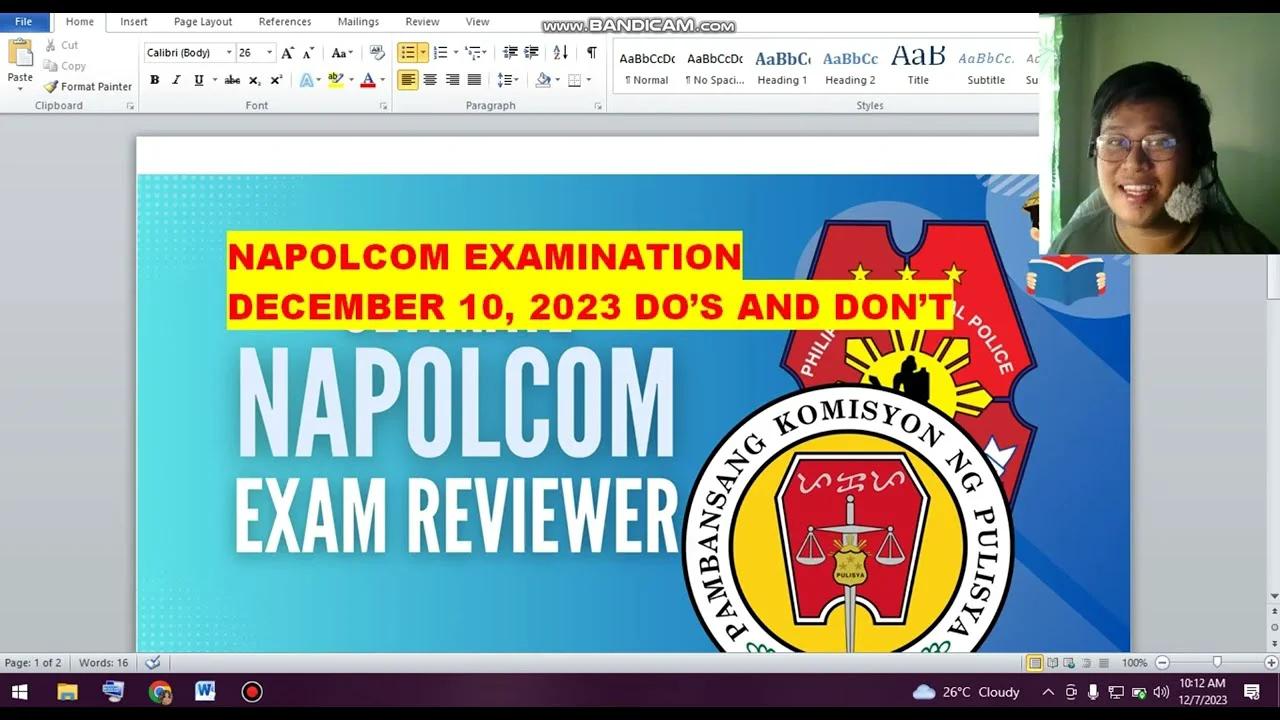Click Words: 16 in the status bar
Image resolution: width=1280 pixels, height=720 pixels.
[x=104, y=662]
